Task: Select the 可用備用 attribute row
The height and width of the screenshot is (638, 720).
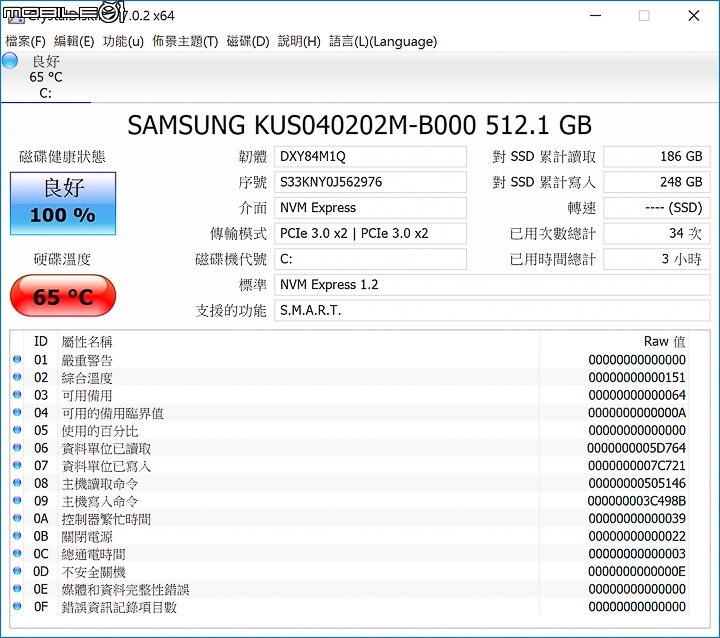Action: coord(349,395)
